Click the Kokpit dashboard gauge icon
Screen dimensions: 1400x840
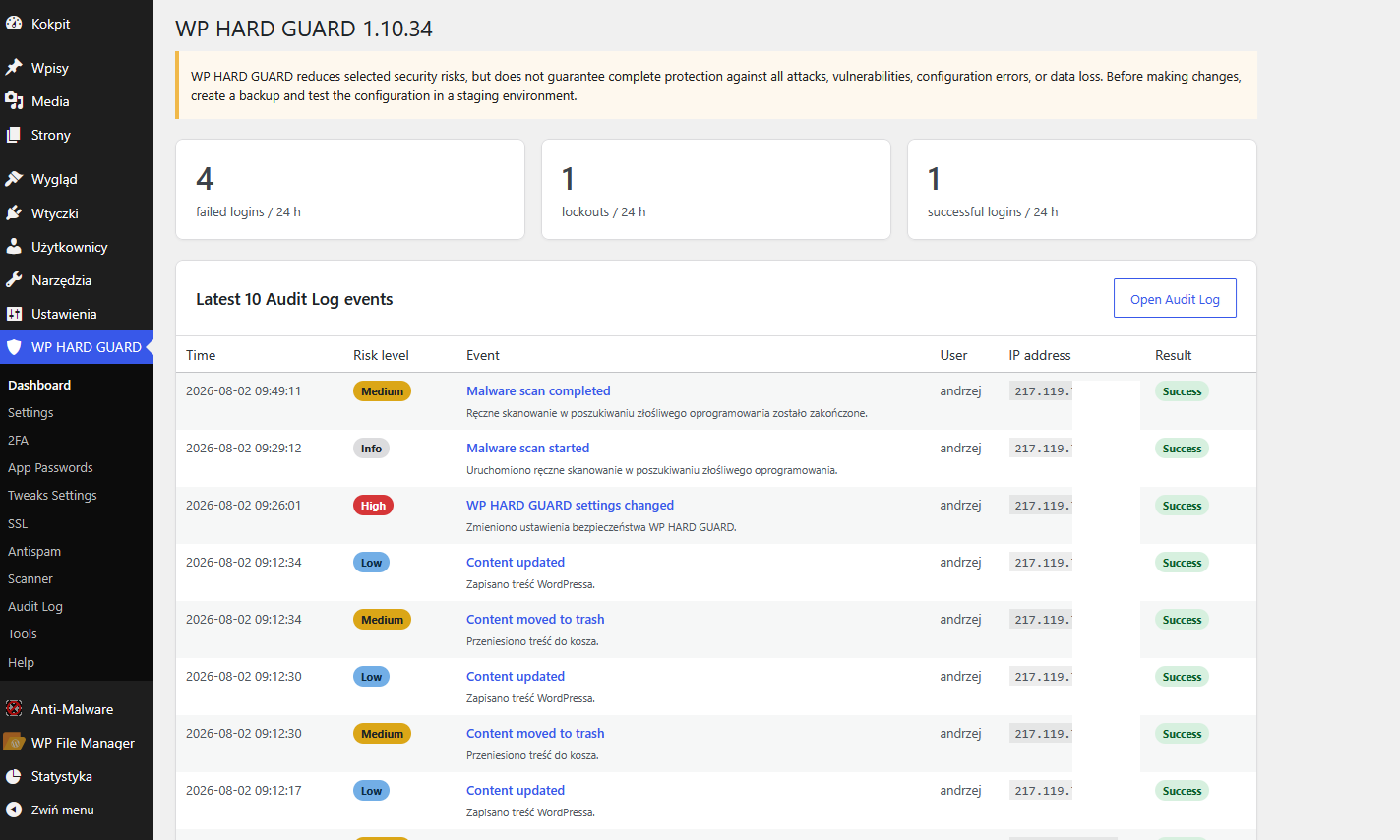14,24
